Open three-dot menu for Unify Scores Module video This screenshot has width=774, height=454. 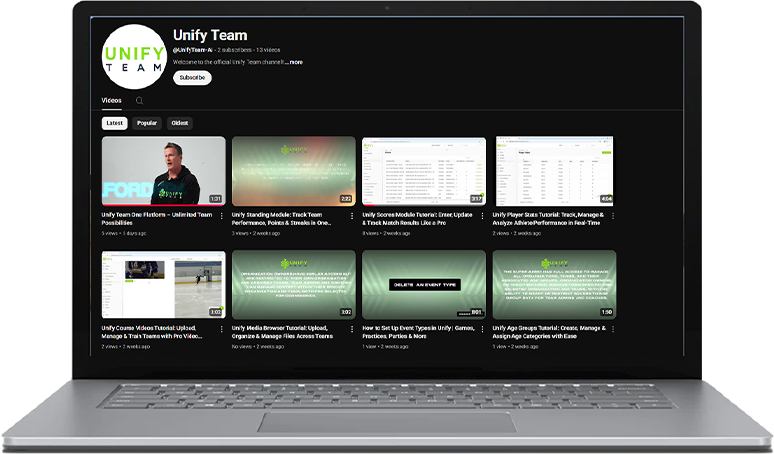482,216
